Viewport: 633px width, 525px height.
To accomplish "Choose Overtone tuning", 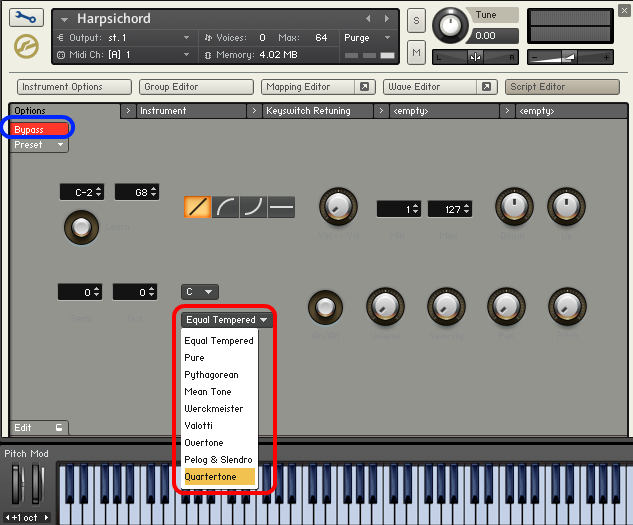I will click(219, 443).
